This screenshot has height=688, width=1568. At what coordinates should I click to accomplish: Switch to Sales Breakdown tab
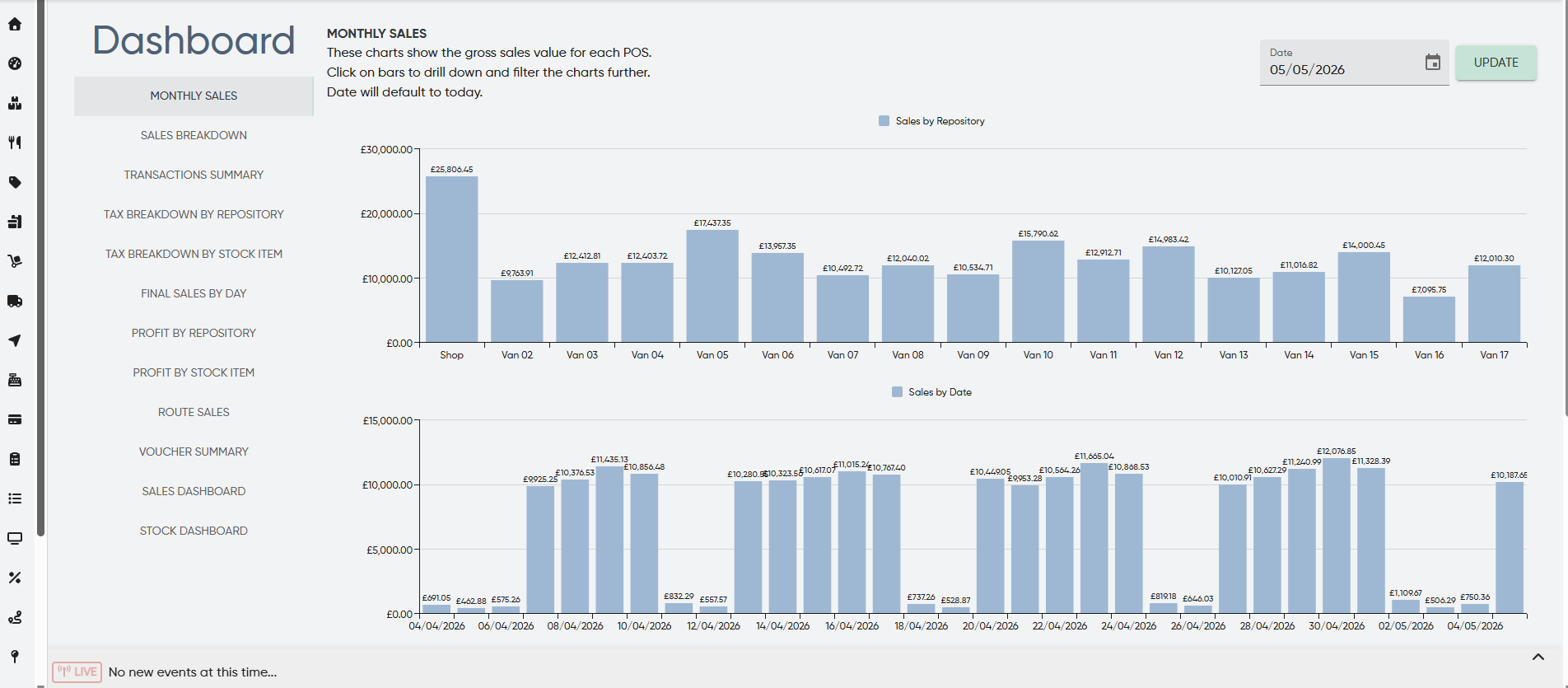tap(194, 136)
